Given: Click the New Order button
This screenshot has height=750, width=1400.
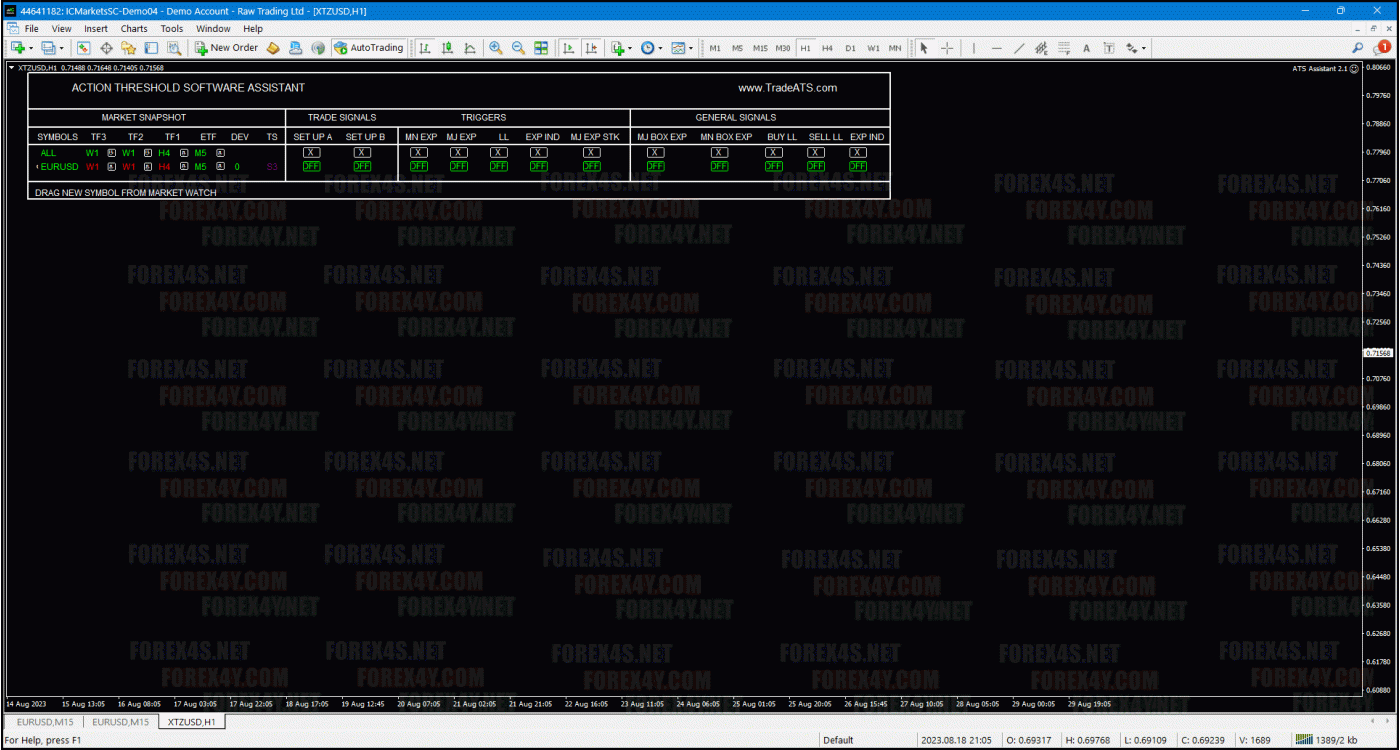Looking at the screenshot, I should click(x=226, y=48).
